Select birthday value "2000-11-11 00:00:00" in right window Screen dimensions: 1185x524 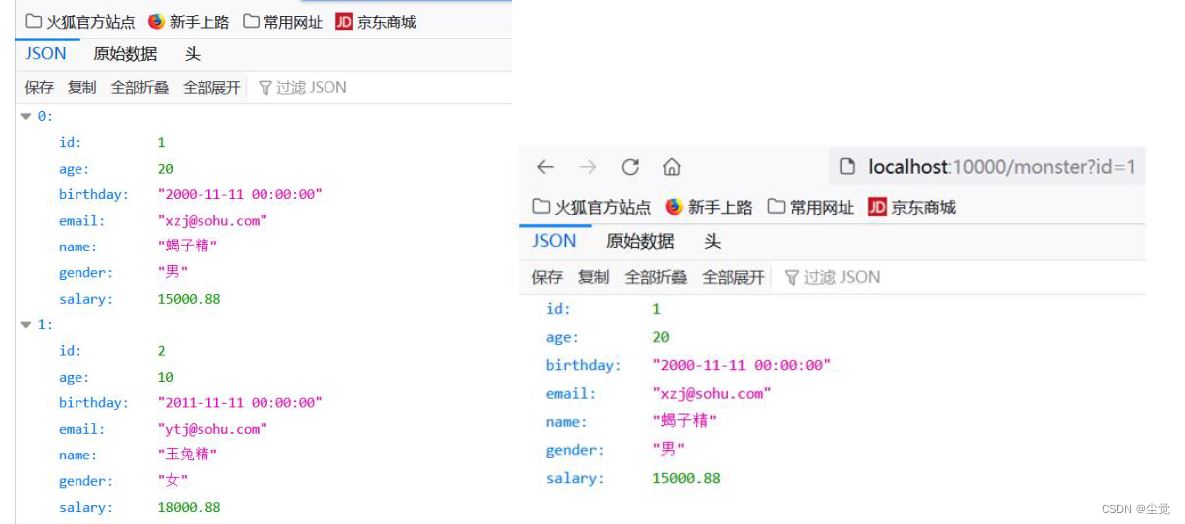tap(741, 365)
